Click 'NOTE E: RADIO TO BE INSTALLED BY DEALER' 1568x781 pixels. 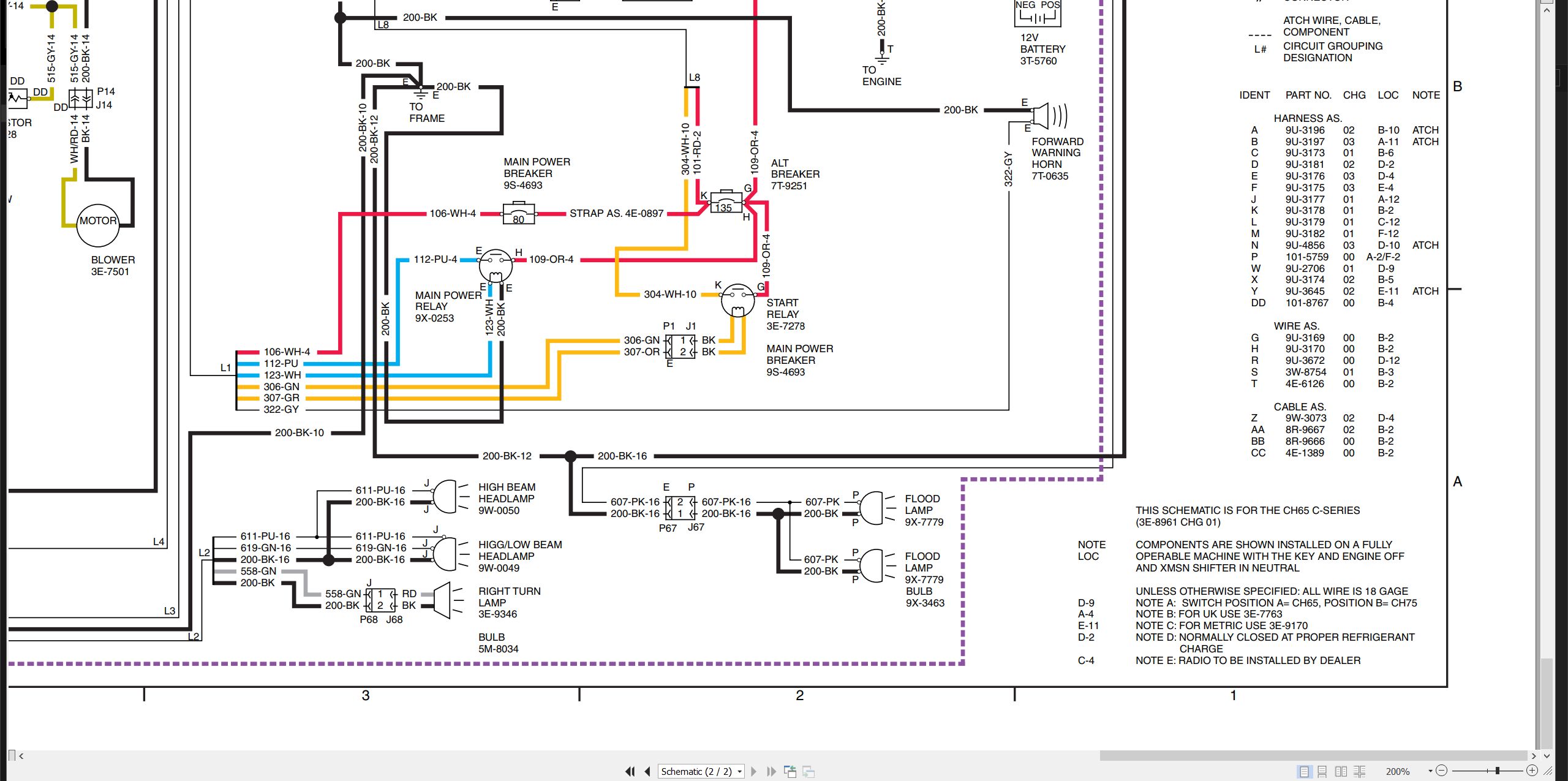coord(1248,660)
